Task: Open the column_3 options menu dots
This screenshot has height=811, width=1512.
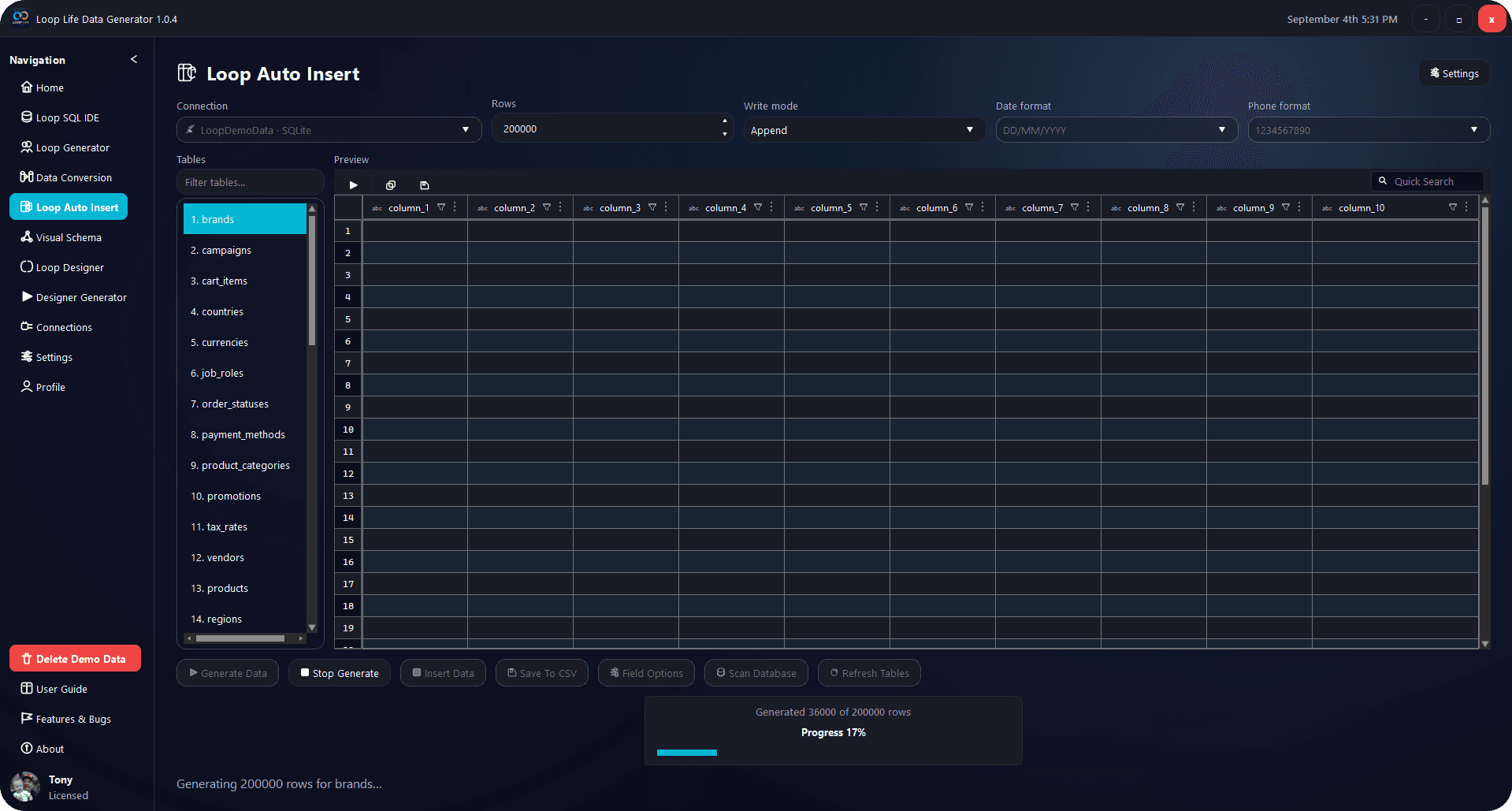Action: pos(667,207)
